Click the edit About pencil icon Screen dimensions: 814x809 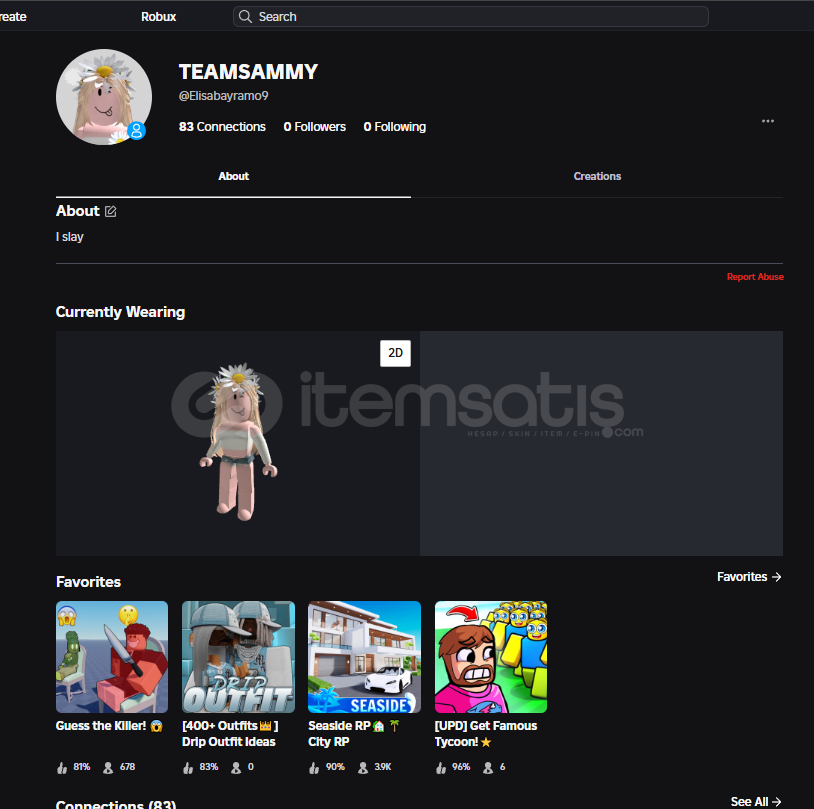coord(111,211)
